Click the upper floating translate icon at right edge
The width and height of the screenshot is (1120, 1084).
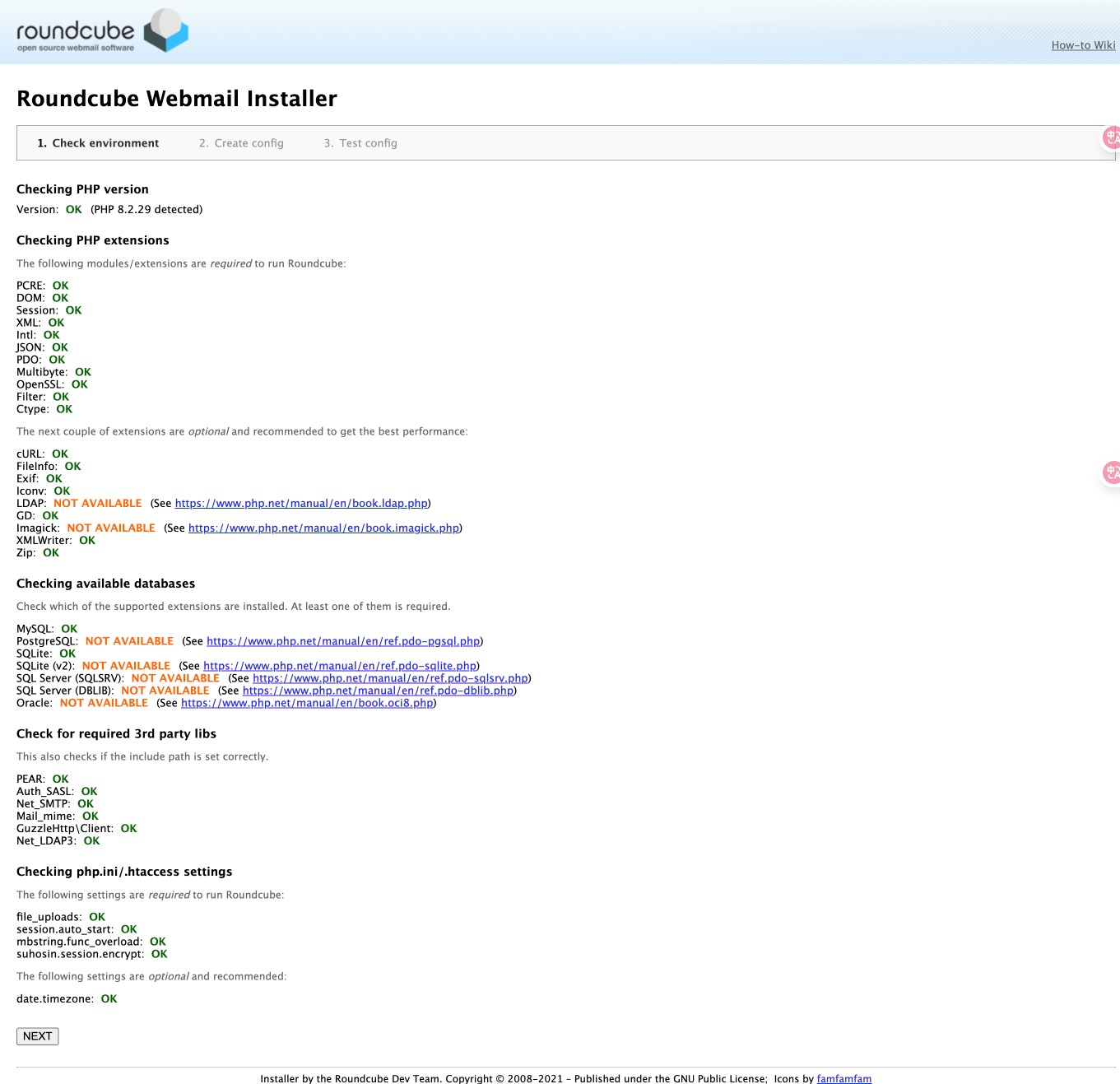[x=1112, y=137]
